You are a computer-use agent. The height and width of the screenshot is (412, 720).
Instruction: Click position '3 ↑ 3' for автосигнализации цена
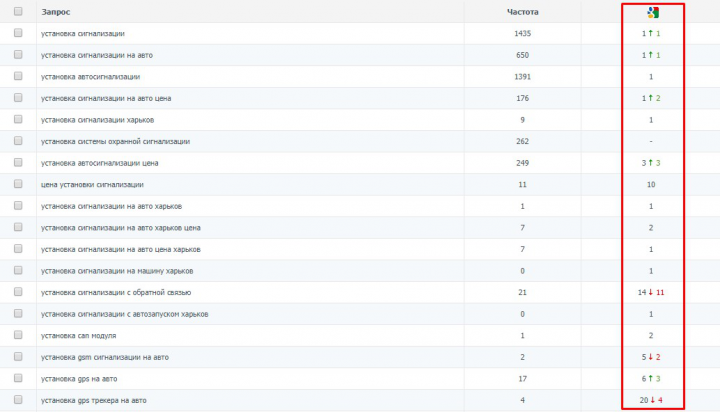point(651,163)
